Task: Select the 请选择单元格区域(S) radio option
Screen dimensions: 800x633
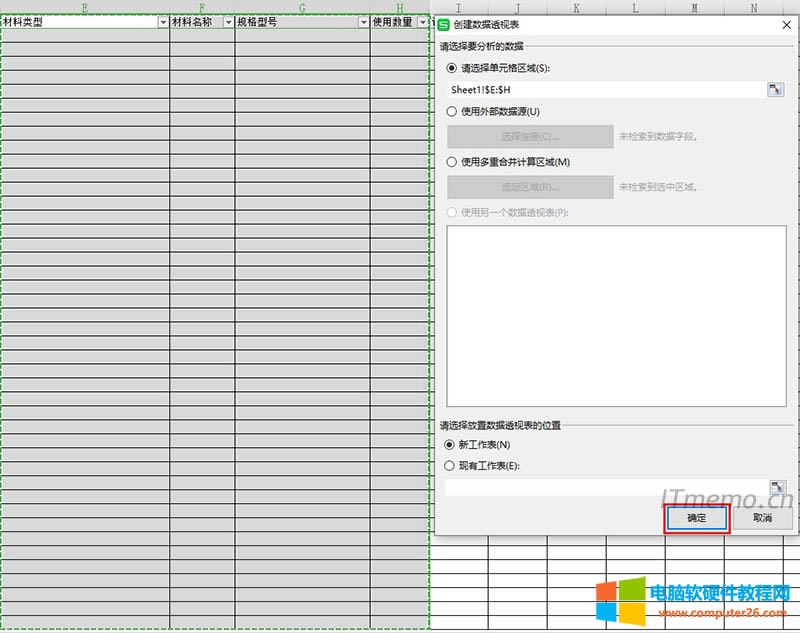Action: pos(452,69)
